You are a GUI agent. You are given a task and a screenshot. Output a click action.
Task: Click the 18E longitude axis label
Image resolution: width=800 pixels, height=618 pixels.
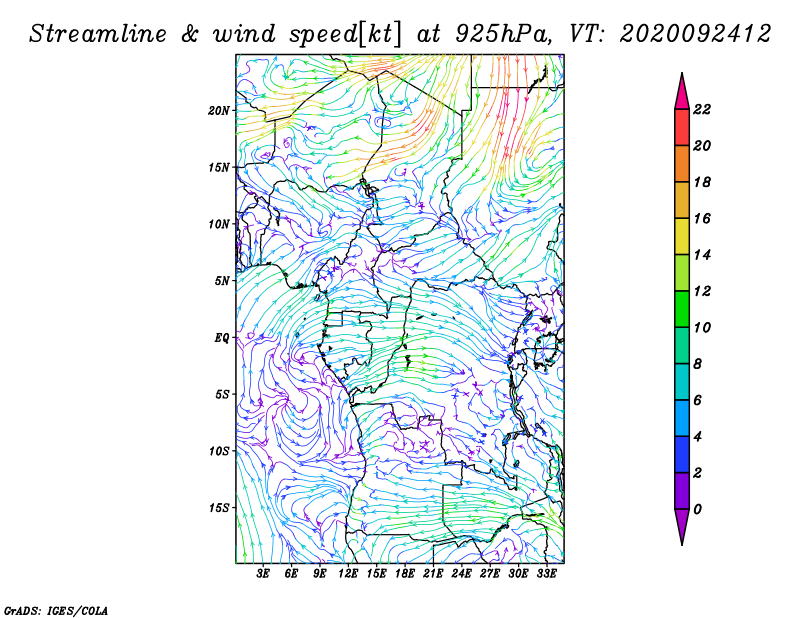405,574
